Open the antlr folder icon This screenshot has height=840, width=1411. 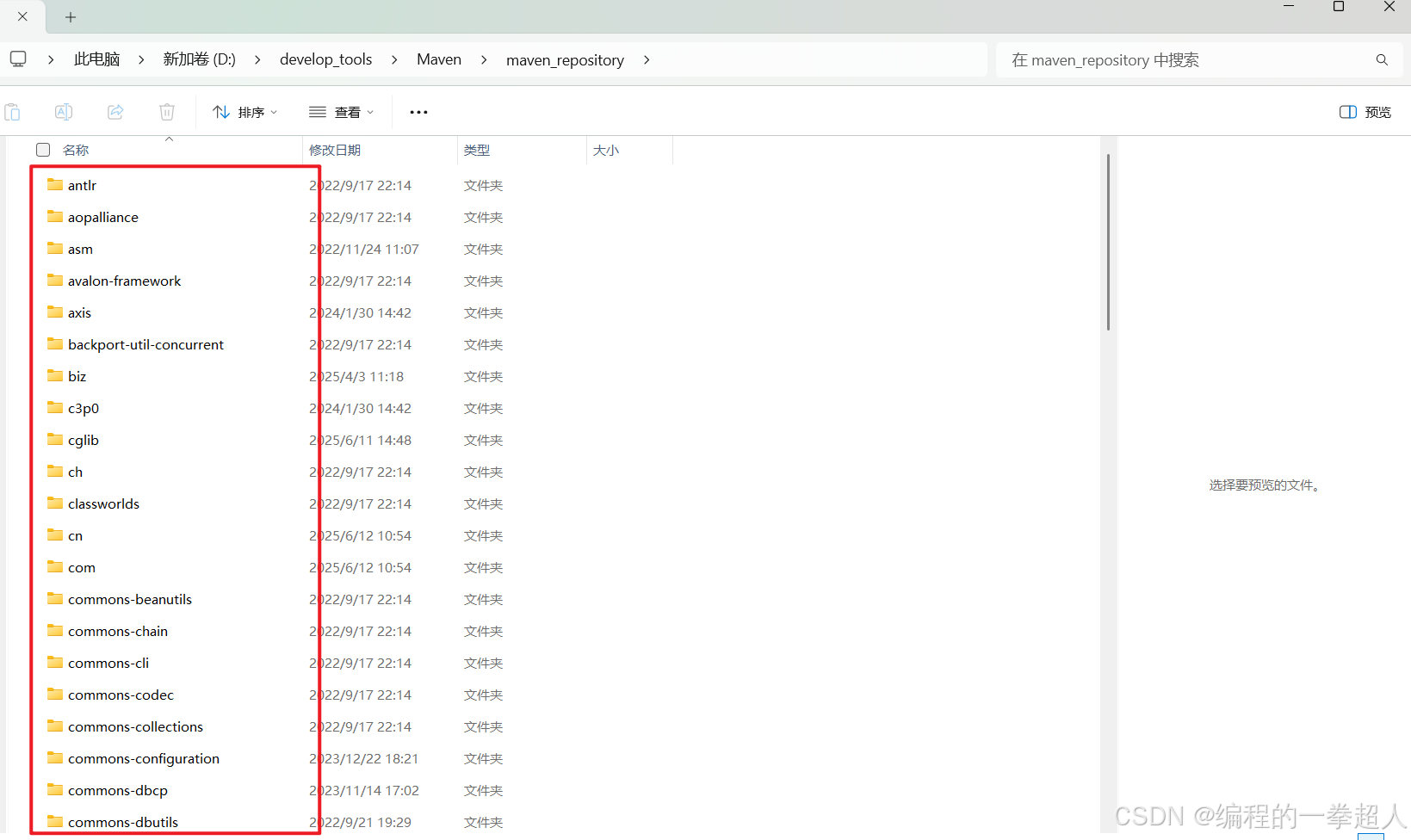coord(54,184)
